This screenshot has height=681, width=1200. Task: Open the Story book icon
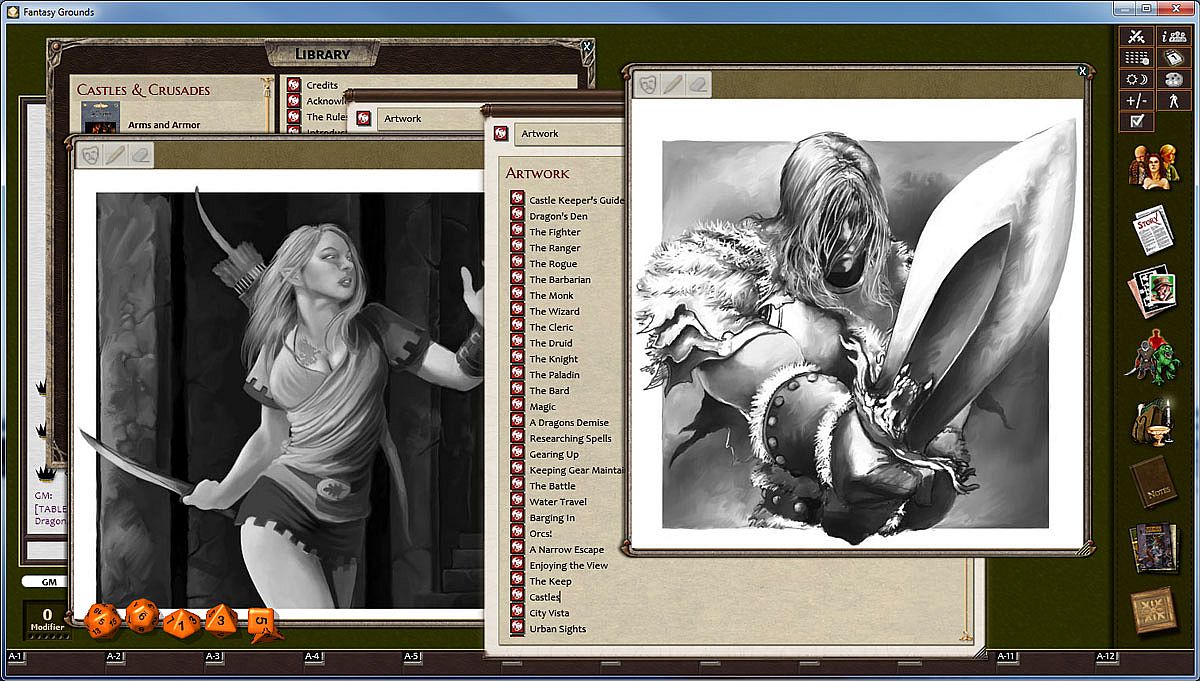[x=1153, y=230]
